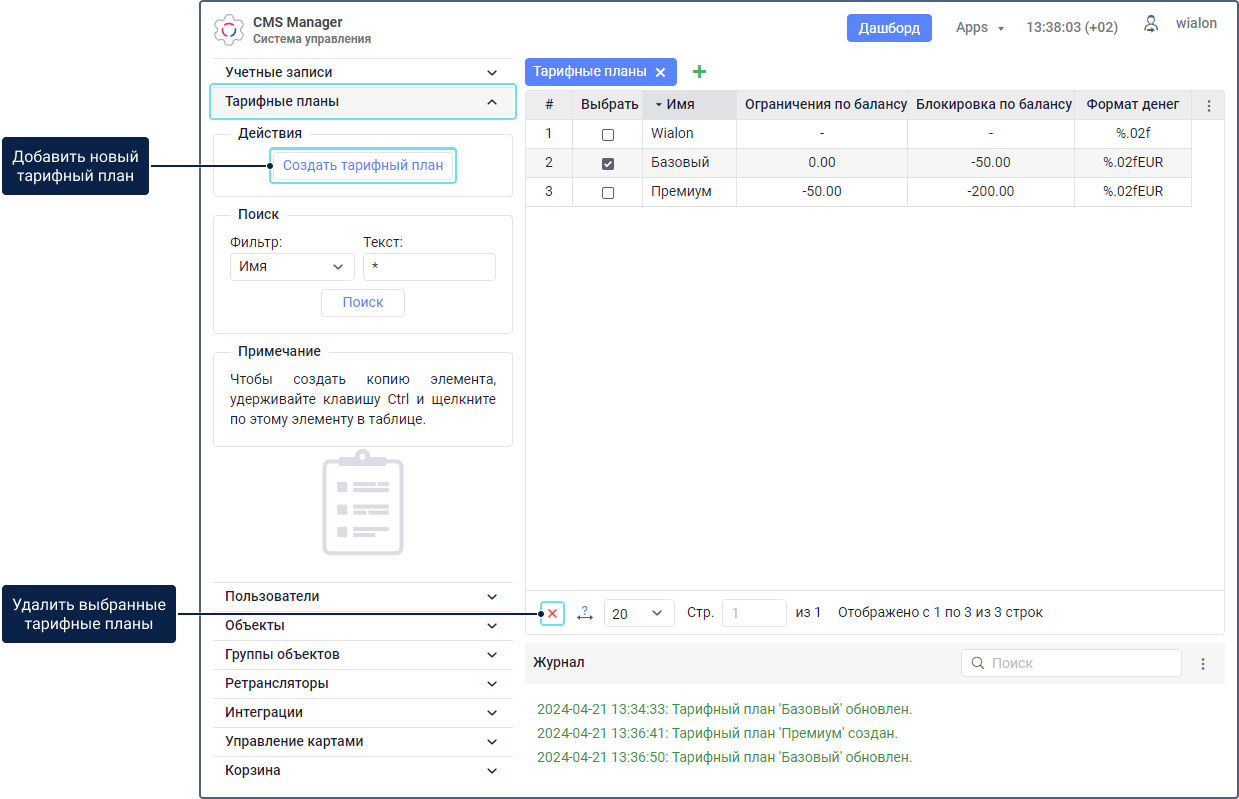The height and width of the screenshot is (799, 1239).
Task: Click the user profile icon near wialon
Action: 1151,24
